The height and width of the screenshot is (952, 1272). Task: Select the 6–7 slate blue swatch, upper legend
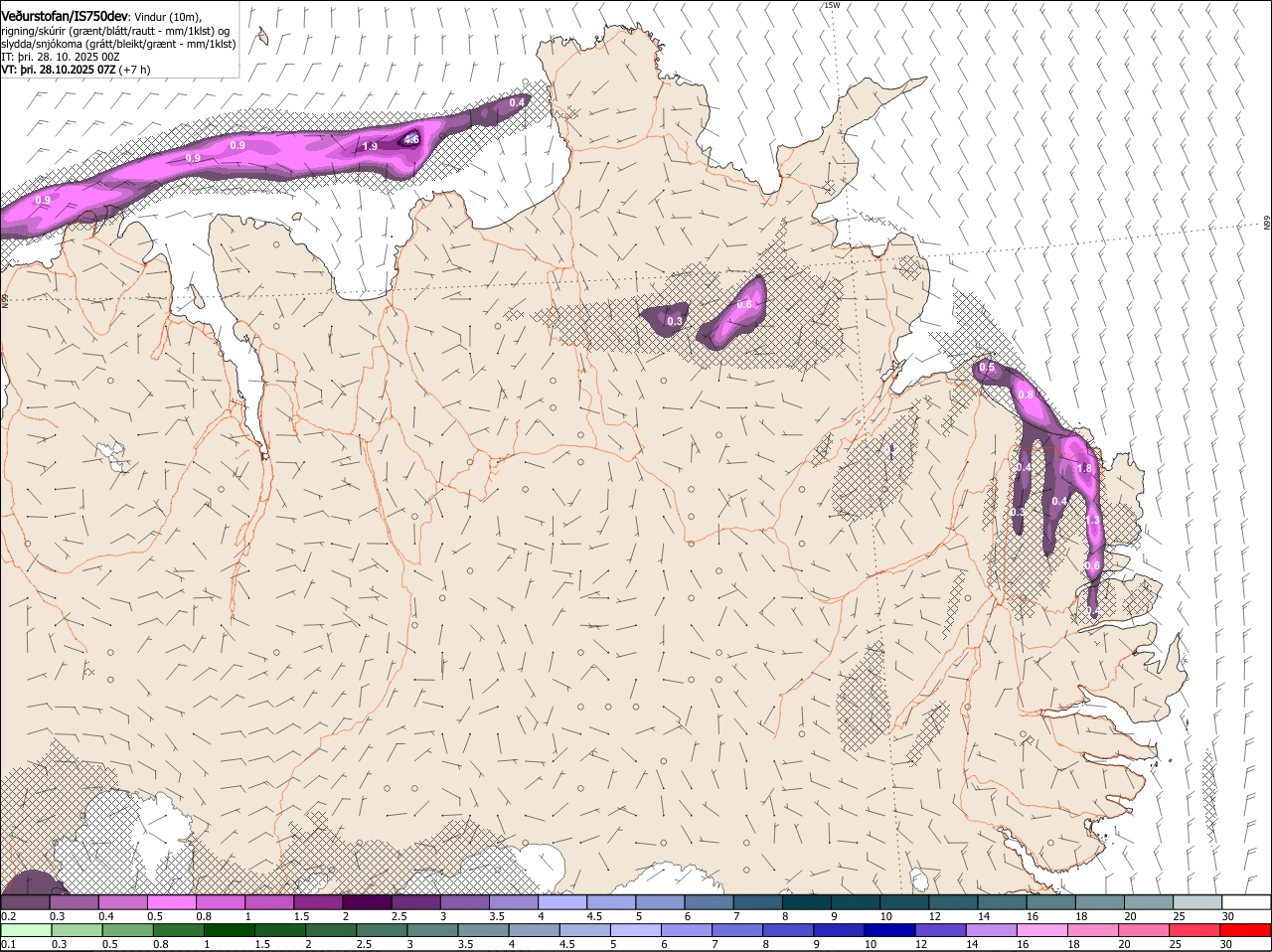pos(710,902)
